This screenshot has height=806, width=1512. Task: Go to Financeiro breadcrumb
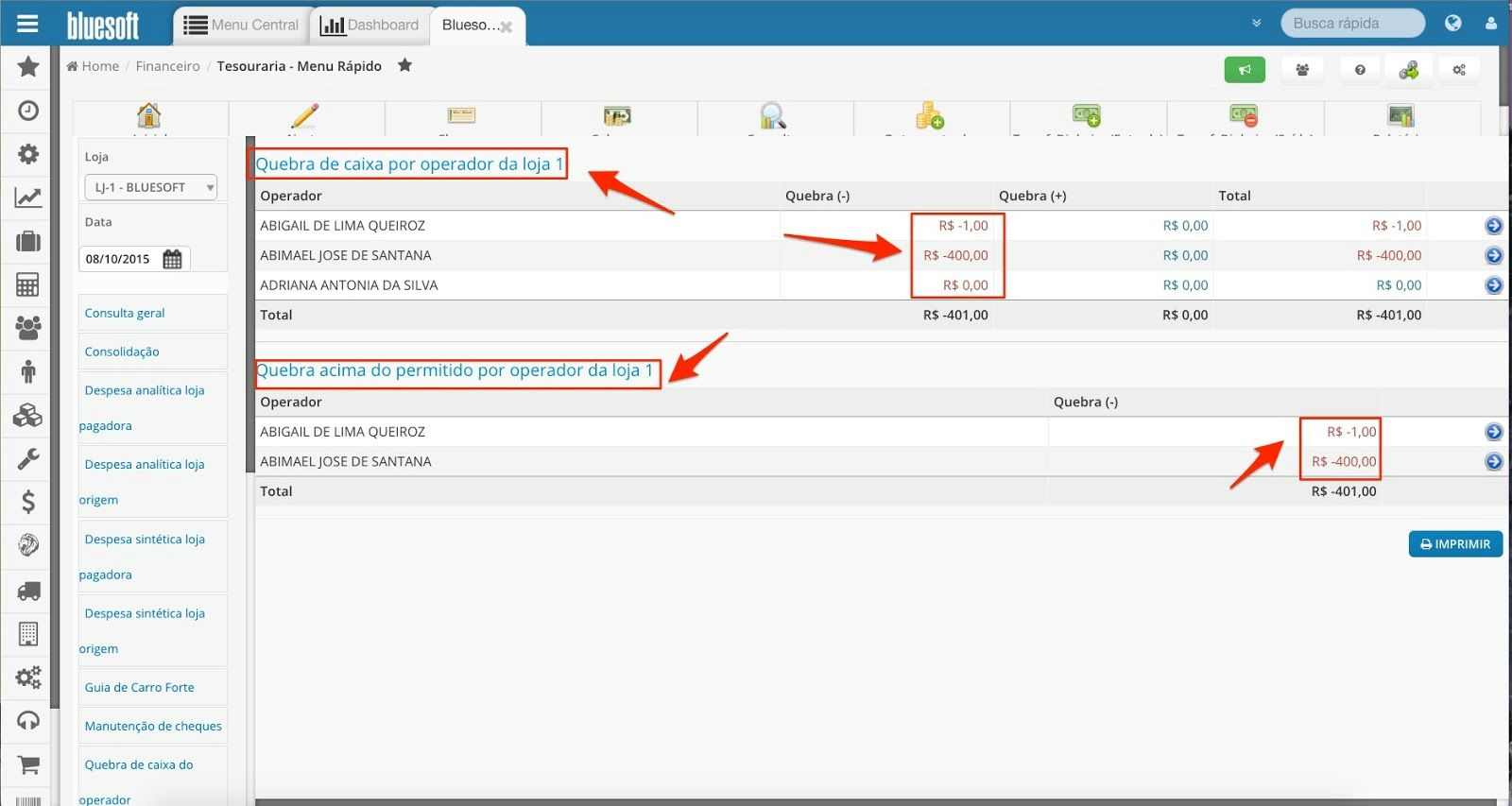(x=167, y=66)
